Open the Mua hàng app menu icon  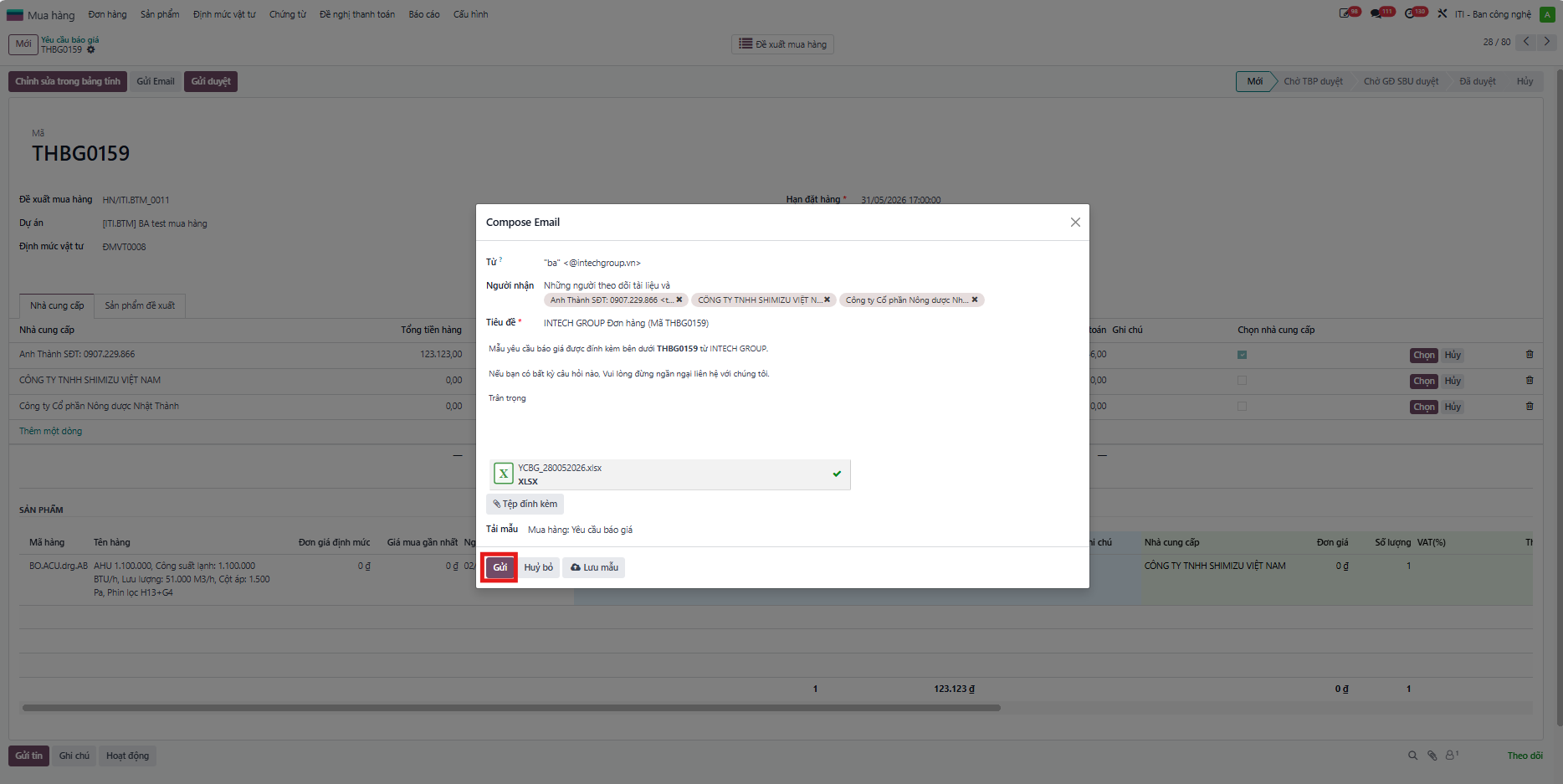15,14
